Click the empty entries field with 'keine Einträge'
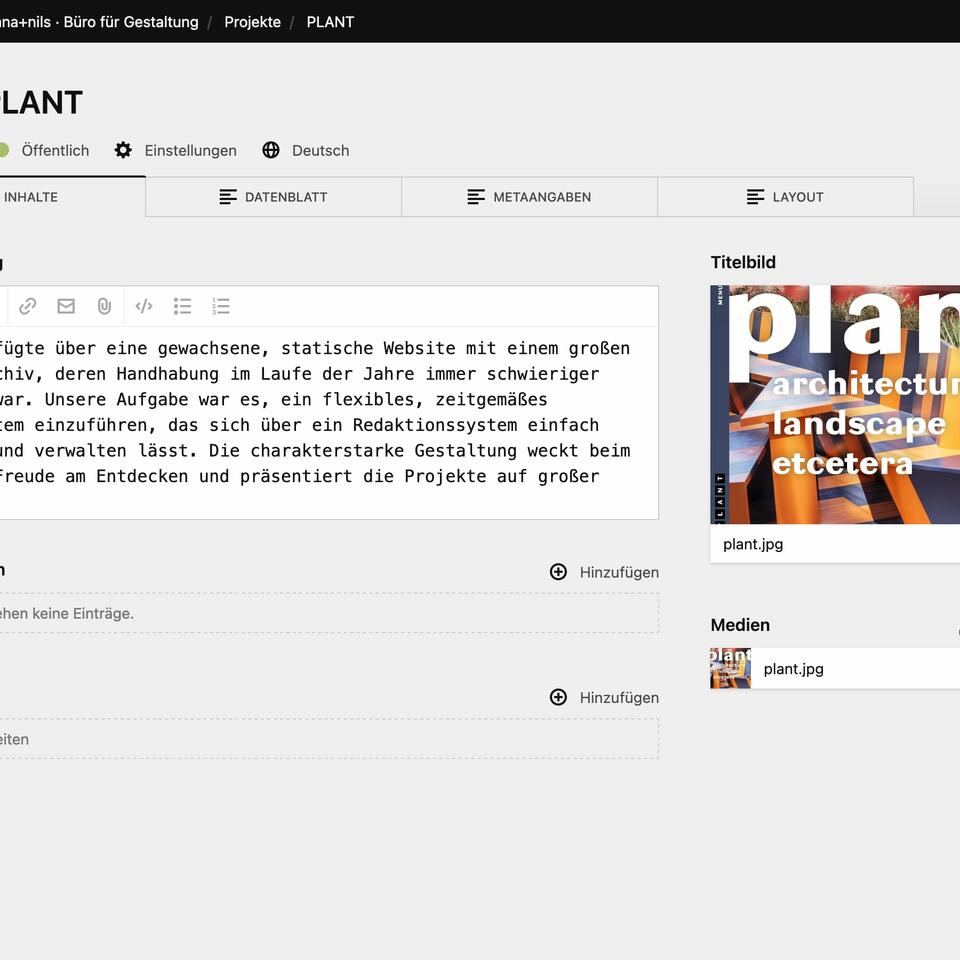960x960 pixels. coord(329,613)
